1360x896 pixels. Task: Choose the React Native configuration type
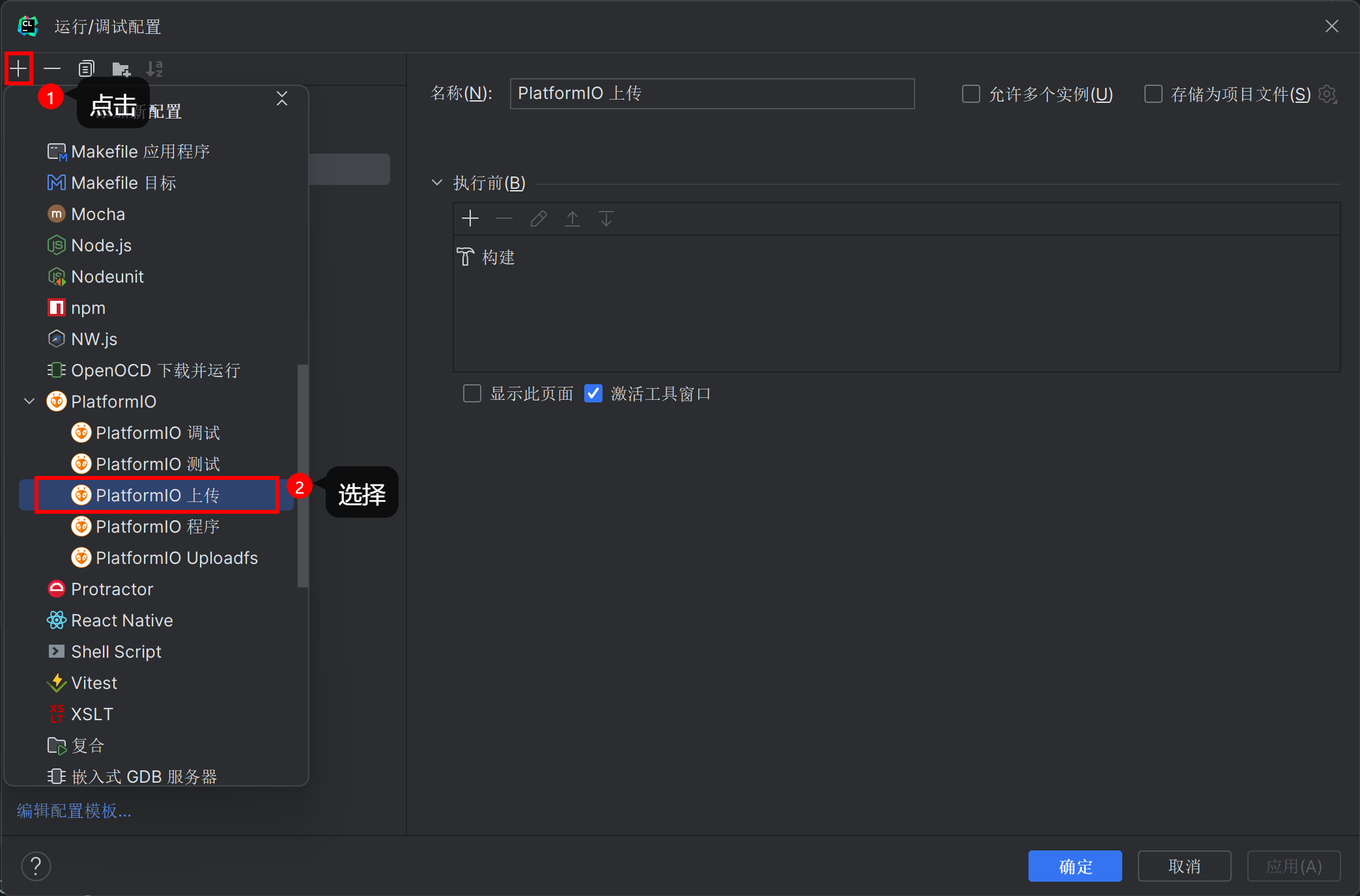click(156, 621)
